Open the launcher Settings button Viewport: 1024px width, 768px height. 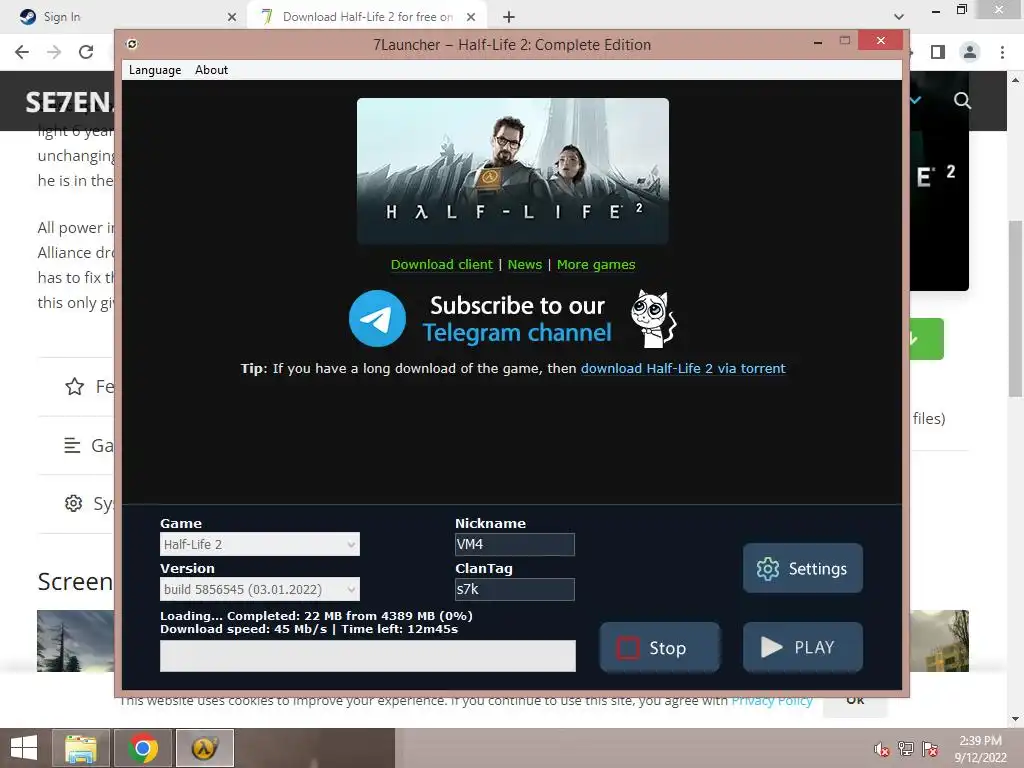803,568
